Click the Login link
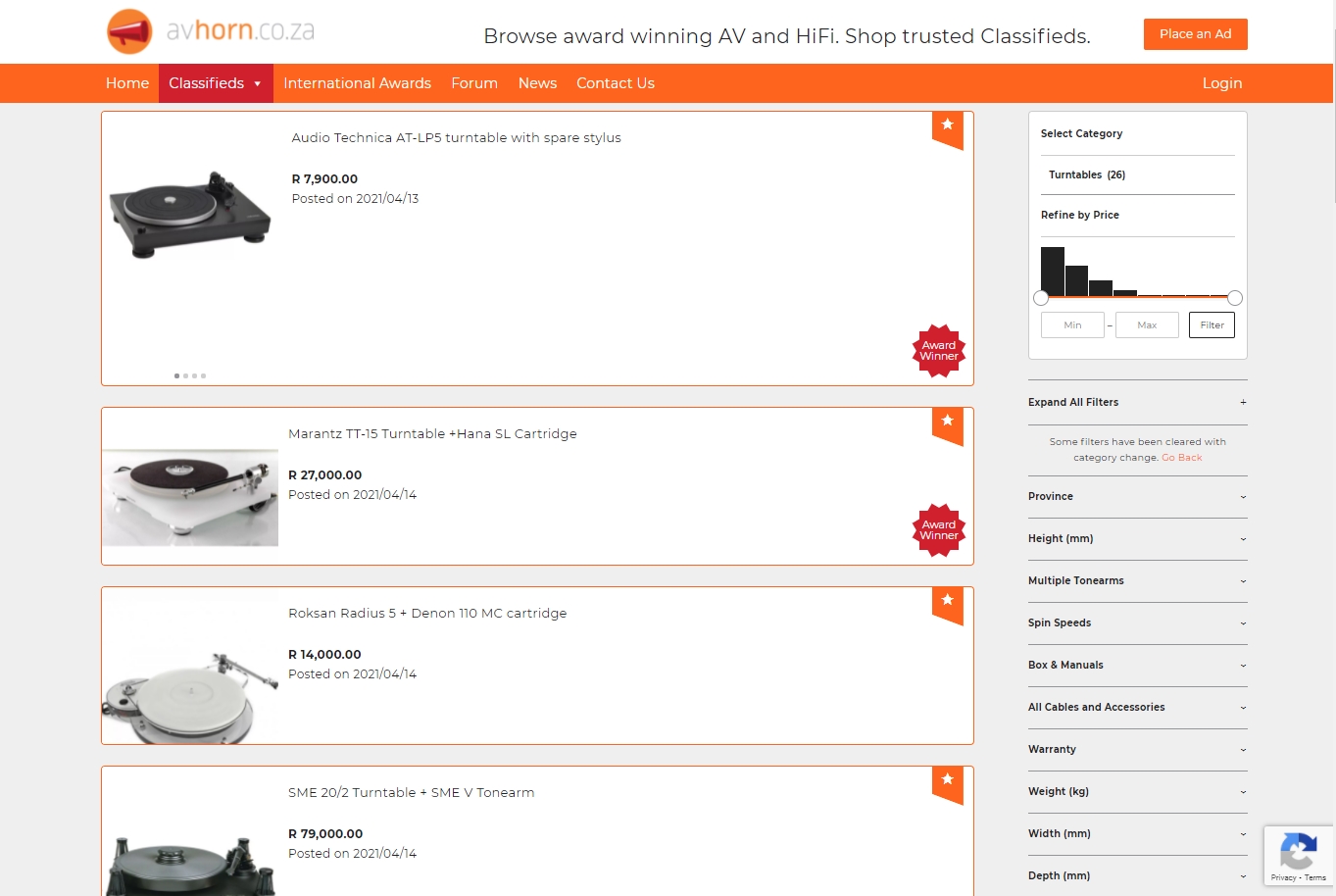Viewport: 1336px width, 896px height. [x=1222, y=83]
